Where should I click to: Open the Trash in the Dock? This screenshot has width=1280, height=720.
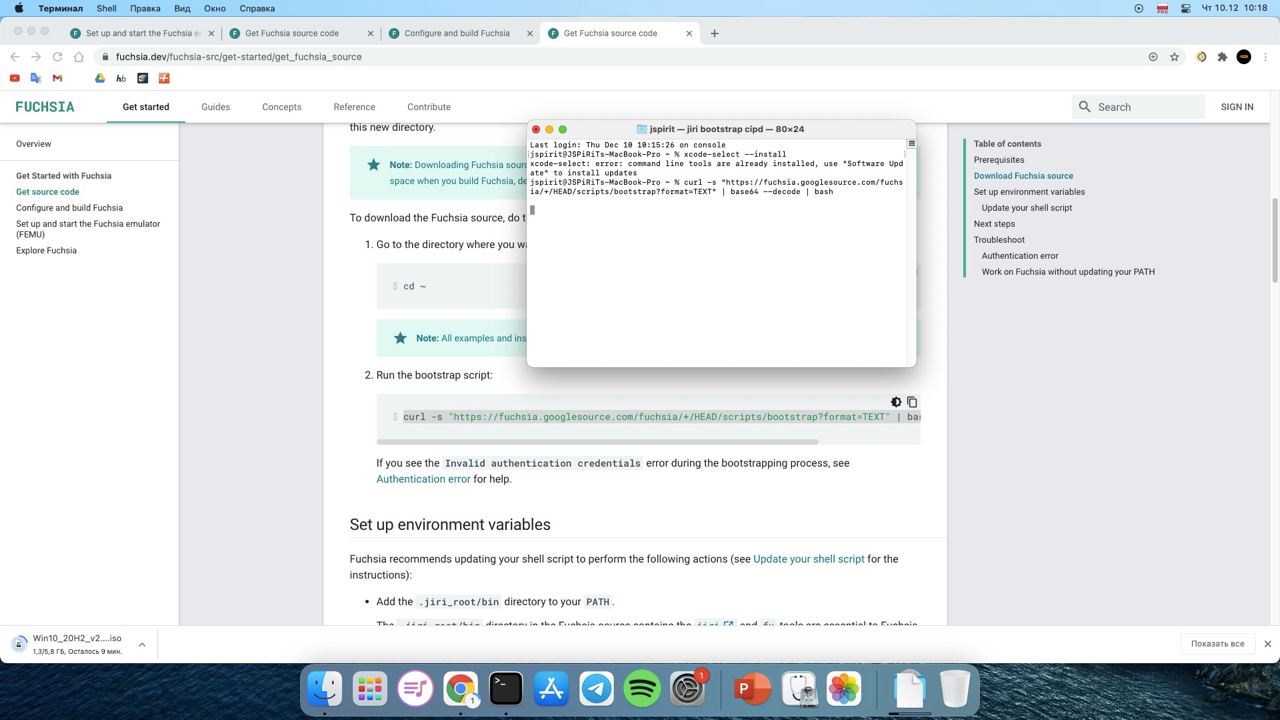(956, 688)
